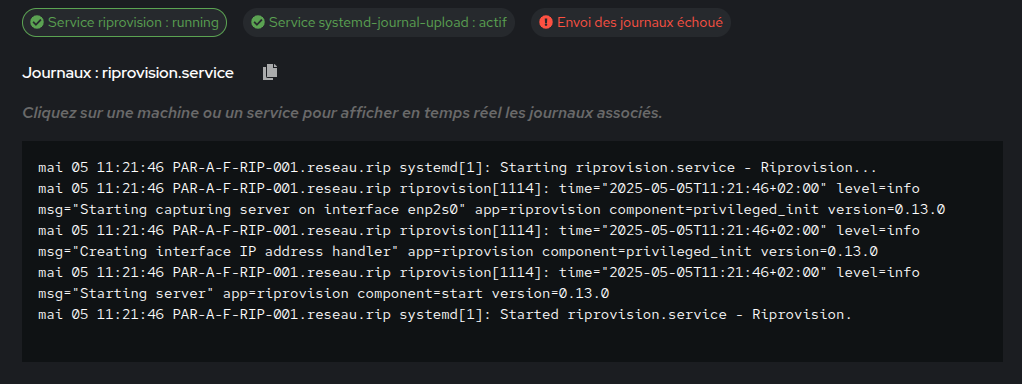Click log message Creating interface IP address handler
This screenshot has width=1022, height=384.
coord(458,252)
